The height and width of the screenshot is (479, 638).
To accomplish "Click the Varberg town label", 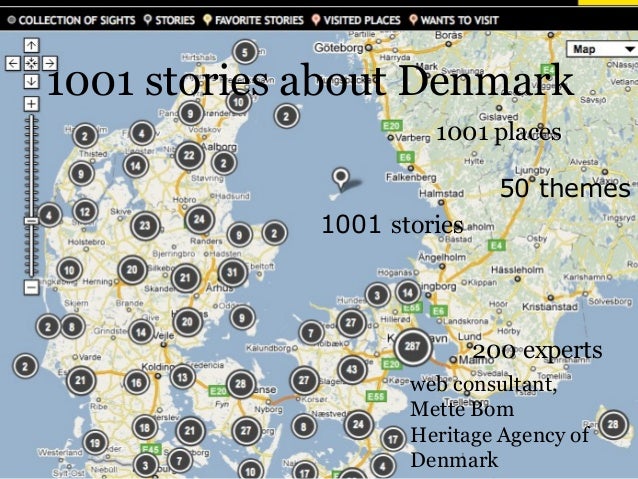I will [x=413, y=138].
